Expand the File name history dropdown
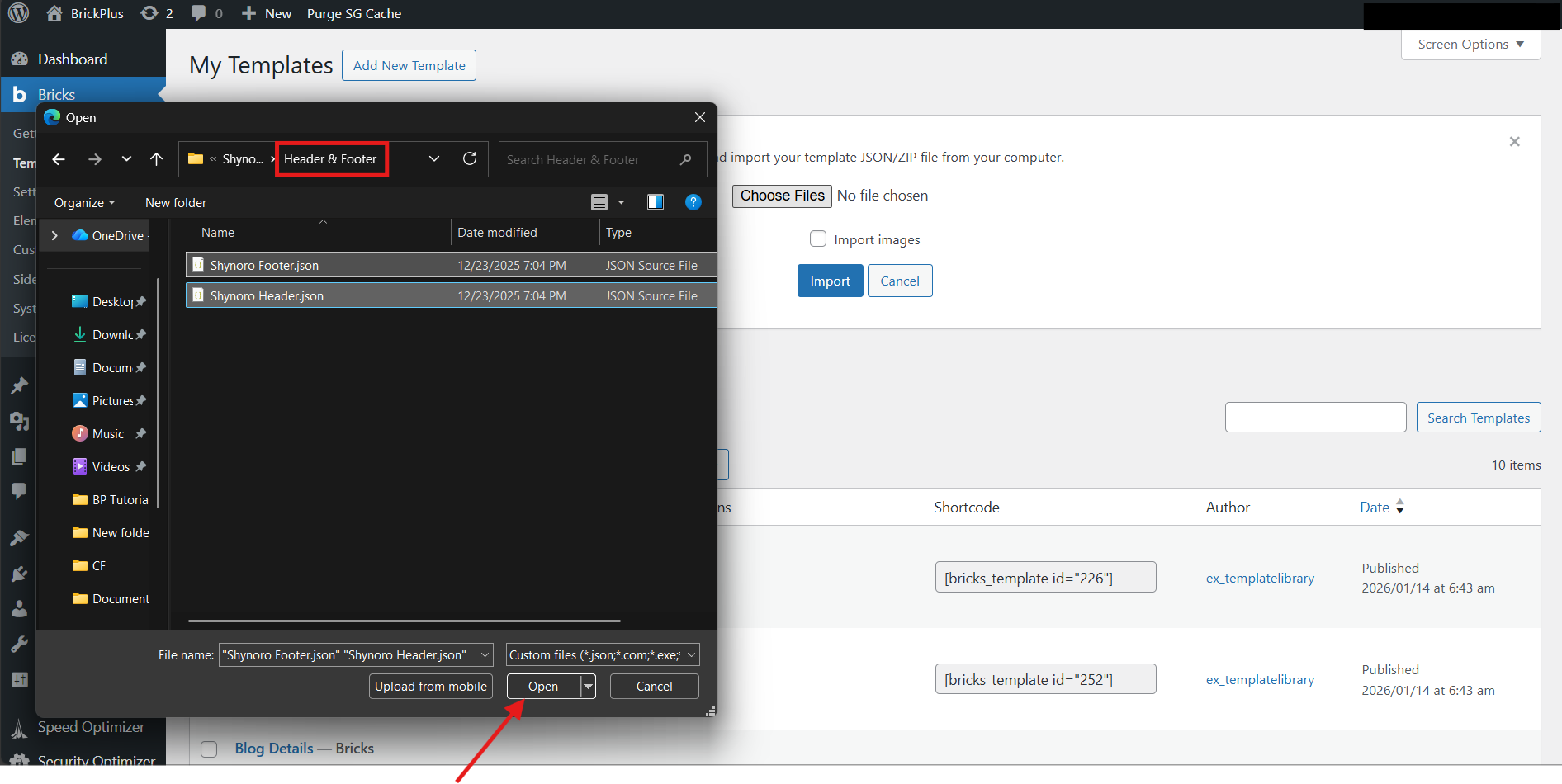The height and width of the screenshot is (784, 1562). pos(485,654)
